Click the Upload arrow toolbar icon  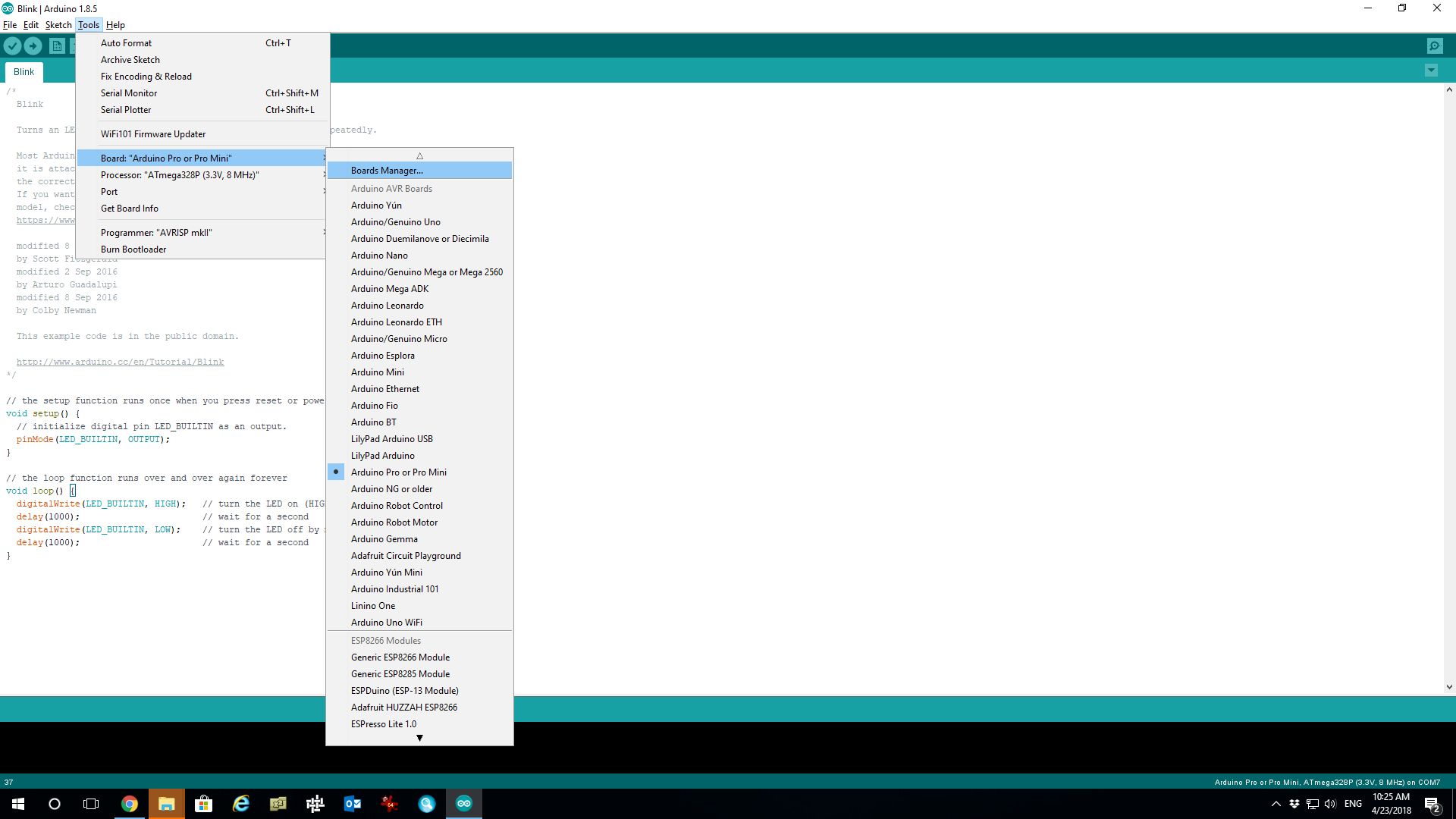(33, 45)
